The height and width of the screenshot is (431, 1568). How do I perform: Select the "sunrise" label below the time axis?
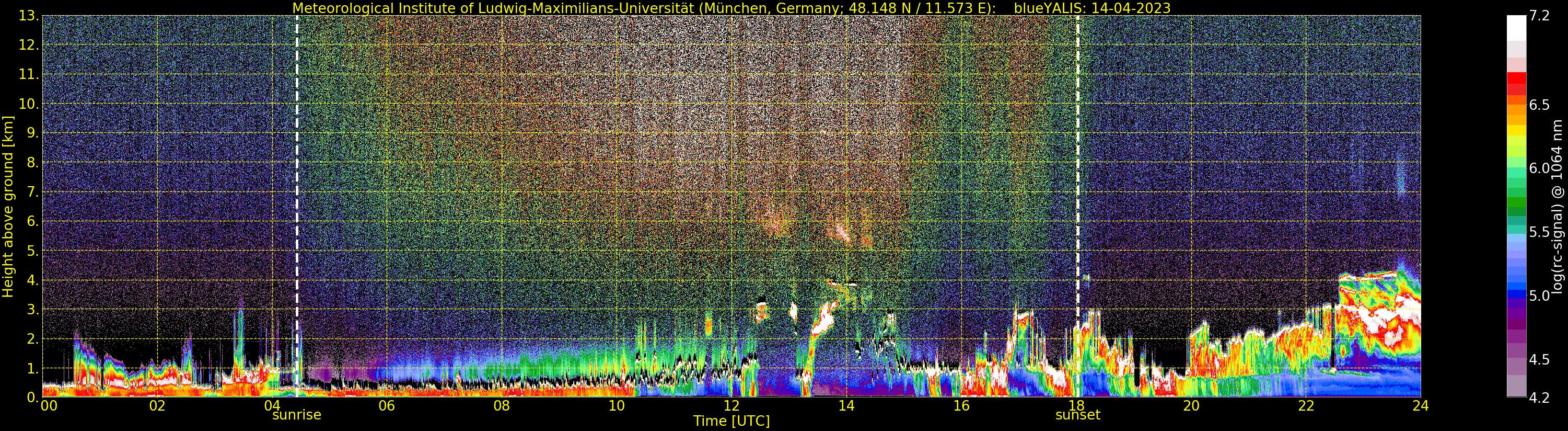tap(296, 415)
